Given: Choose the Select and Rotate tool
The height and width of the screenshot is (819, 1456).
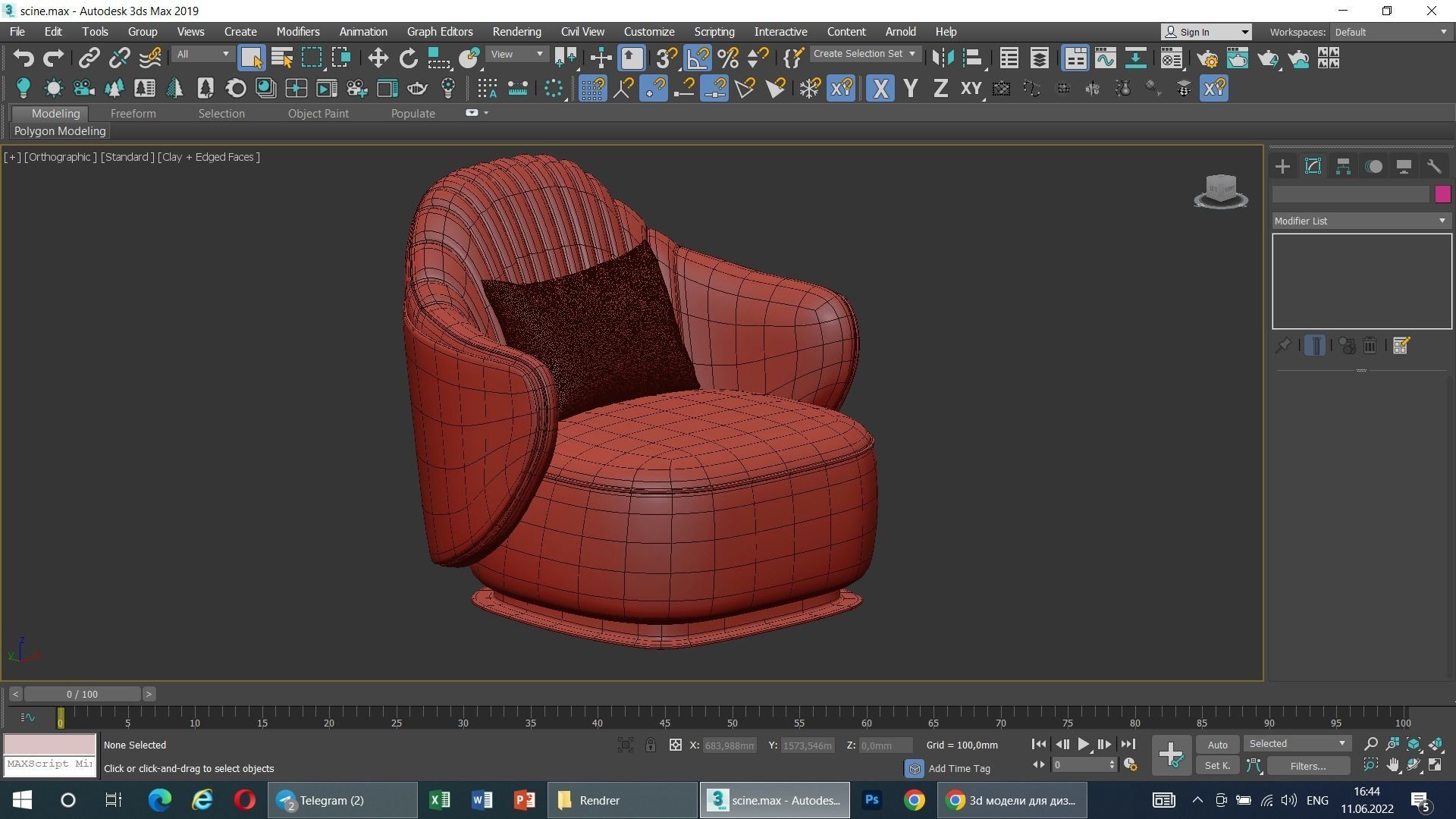Looking at the screenshot, I should [x=408, y=58].
